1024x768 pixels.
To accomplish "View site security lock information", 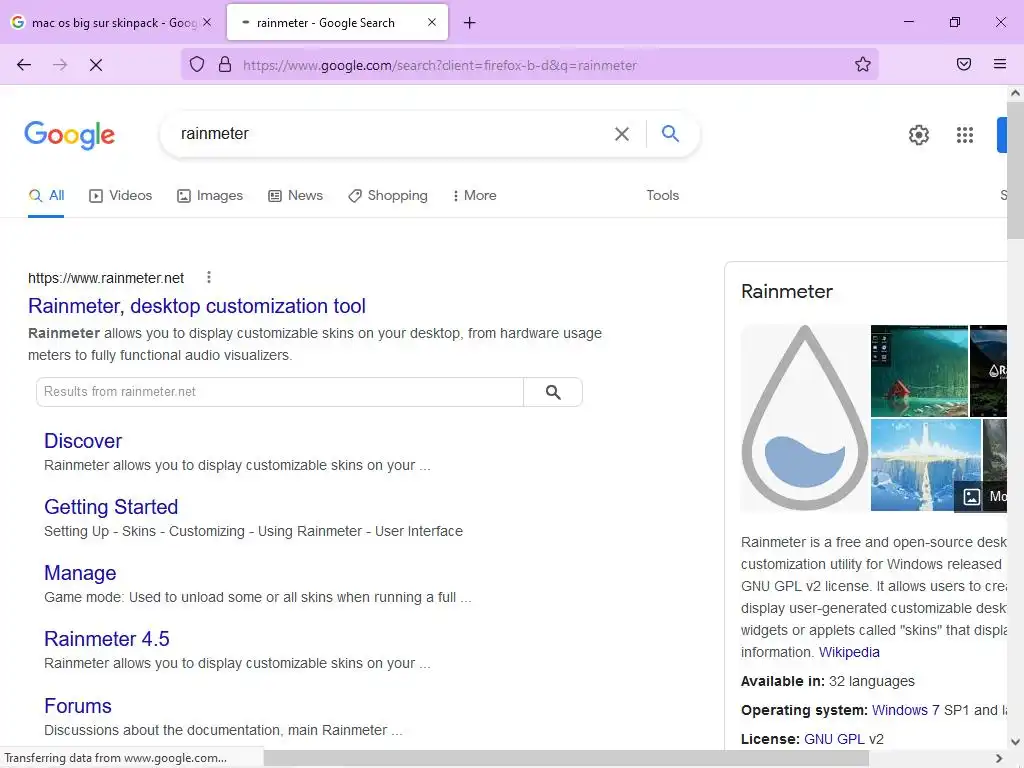I will click(x=225, y=64).
